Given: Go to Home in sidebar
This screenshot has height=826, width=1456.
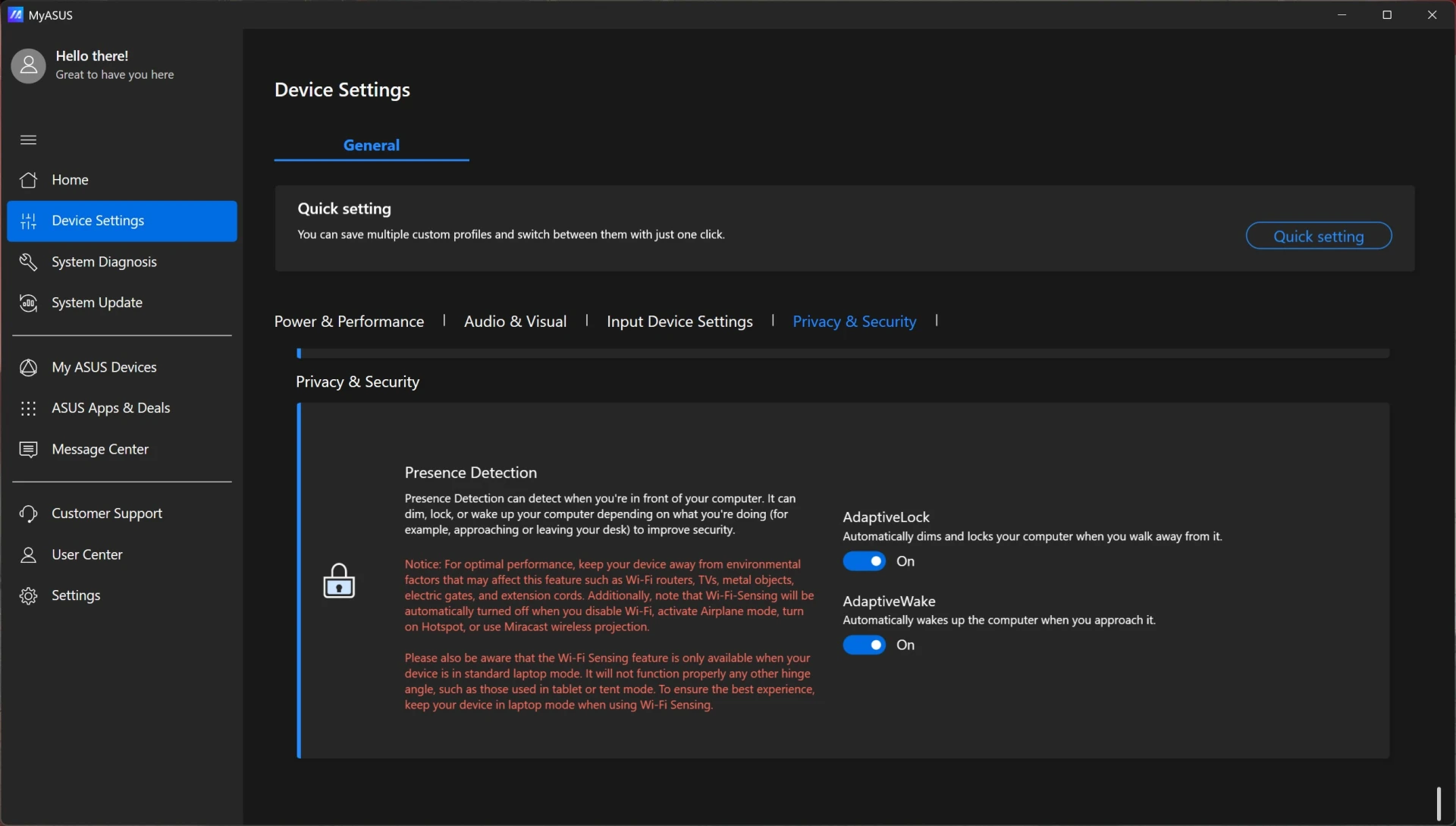Looking at the screenshot, I should (x=122, y=180).
